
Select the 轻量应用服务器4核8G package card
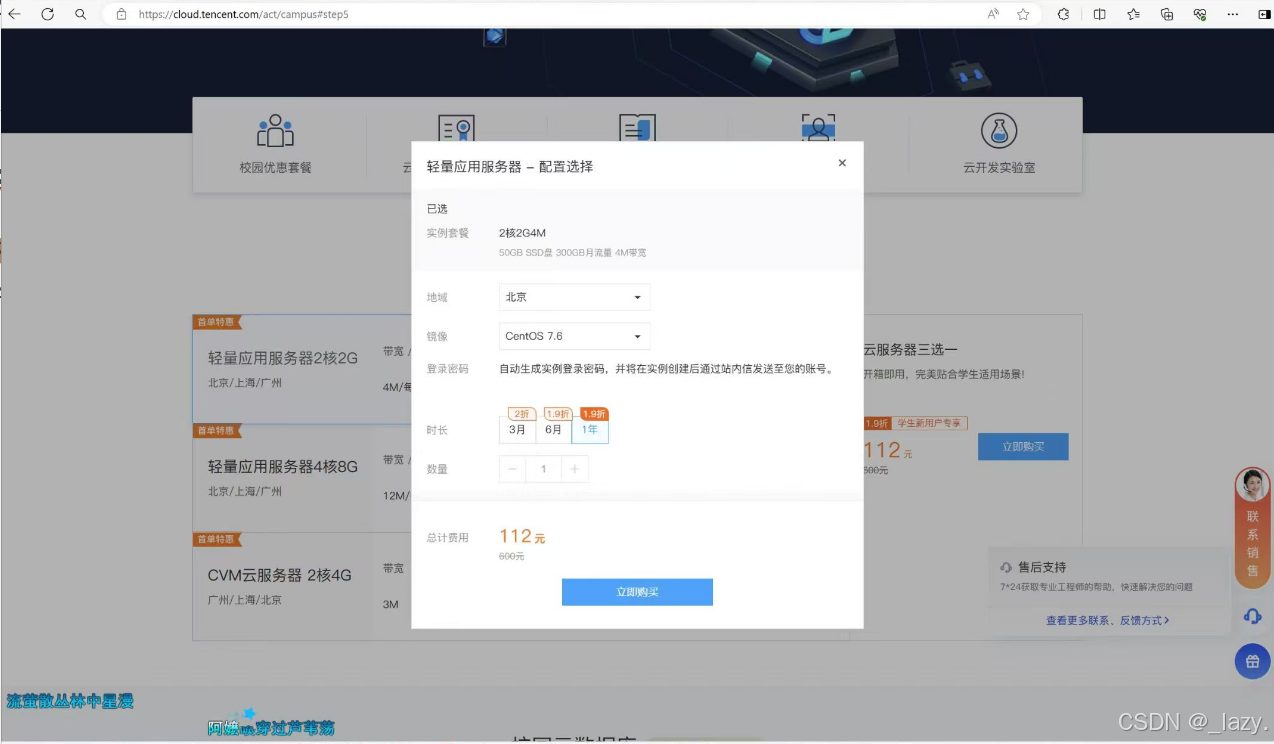pyautogui.click(x=302, y=478)
